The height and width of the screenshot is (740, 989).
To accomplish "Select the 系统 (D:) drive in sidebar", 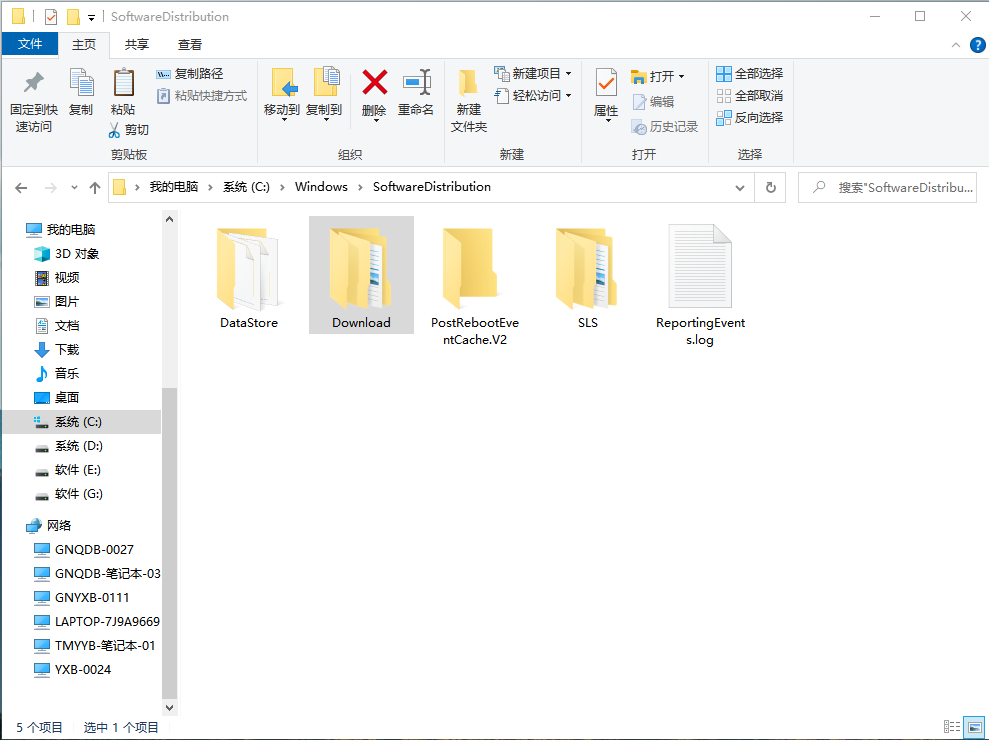I will (x=78, y=446).
